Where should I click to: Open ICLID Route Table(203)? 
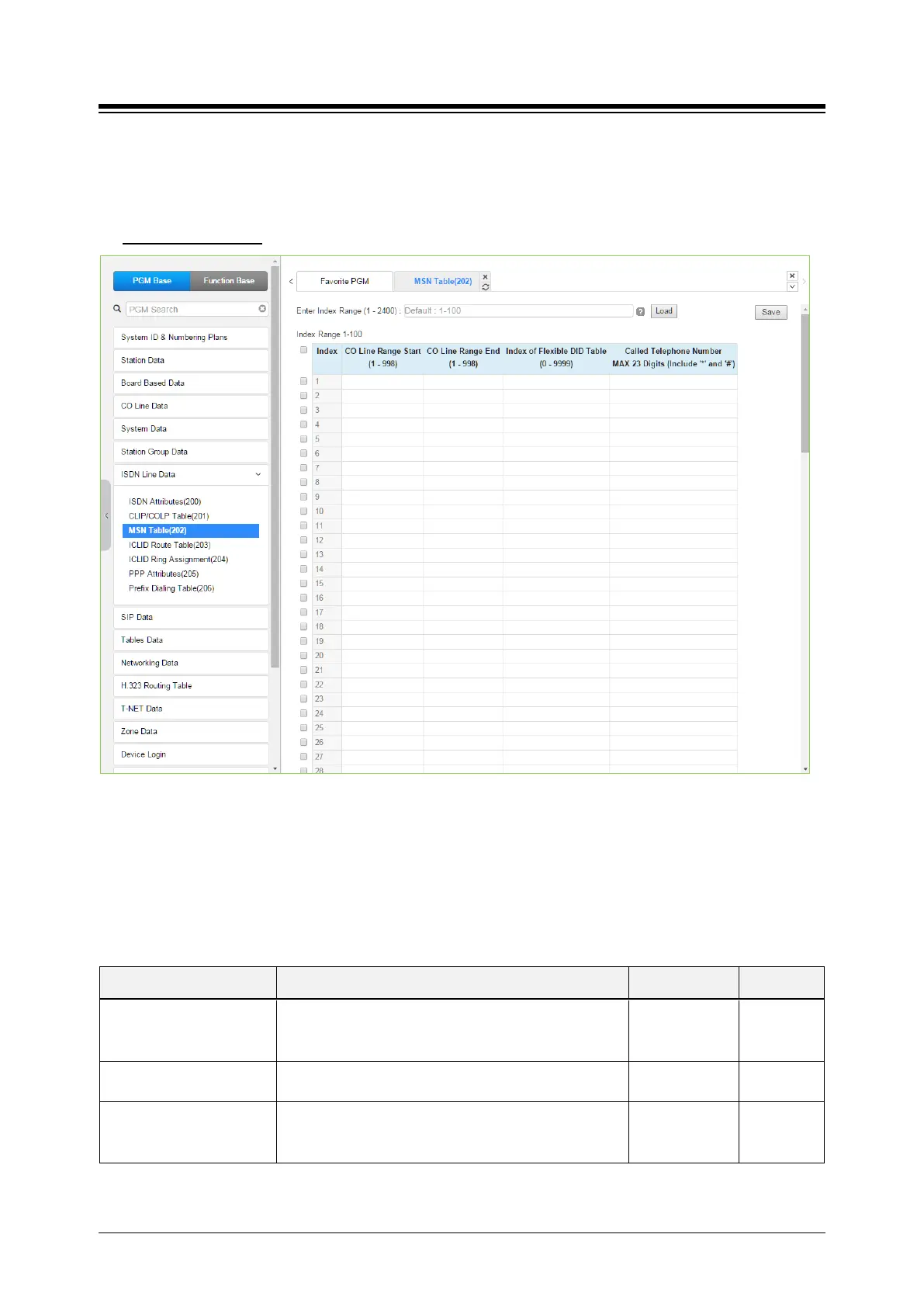pos(169,545)
